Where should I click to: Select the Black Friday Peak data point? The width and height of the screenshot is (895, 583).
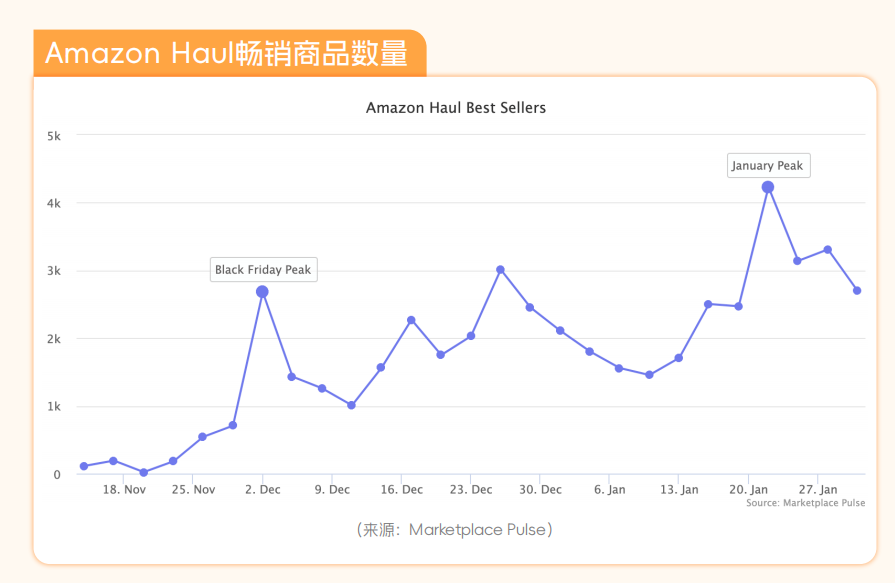tap(262, 292)
